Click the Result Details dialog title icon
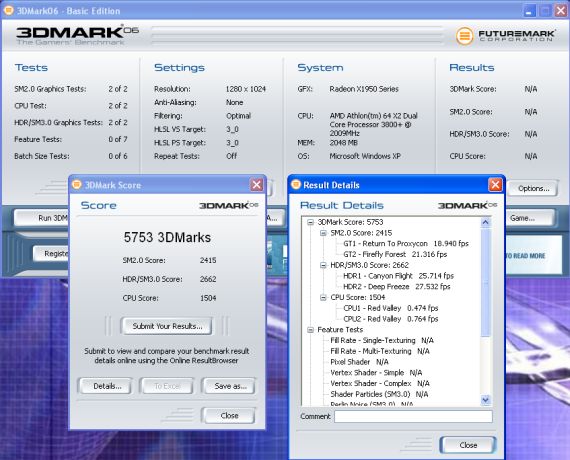 (x=296, y=184)
